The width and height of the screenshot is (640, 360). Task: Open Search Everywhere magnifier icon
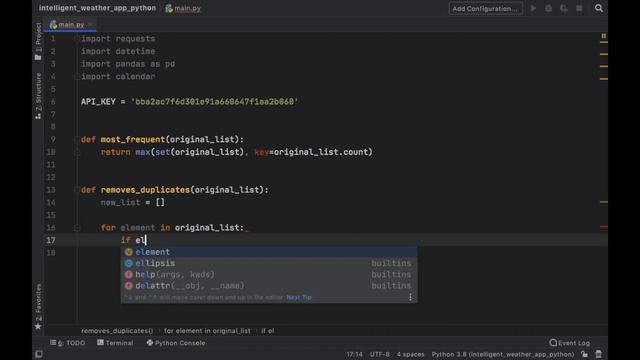tap(599, 8)
